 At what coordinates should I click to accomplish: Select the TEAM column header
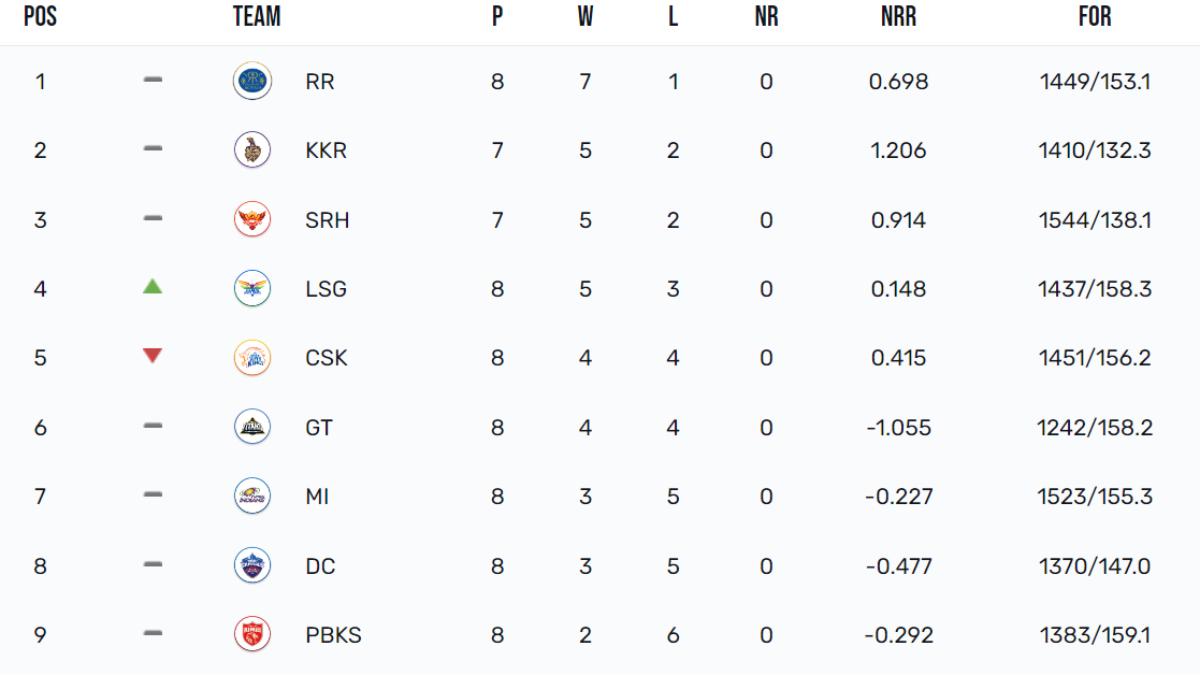pos(257,18)
